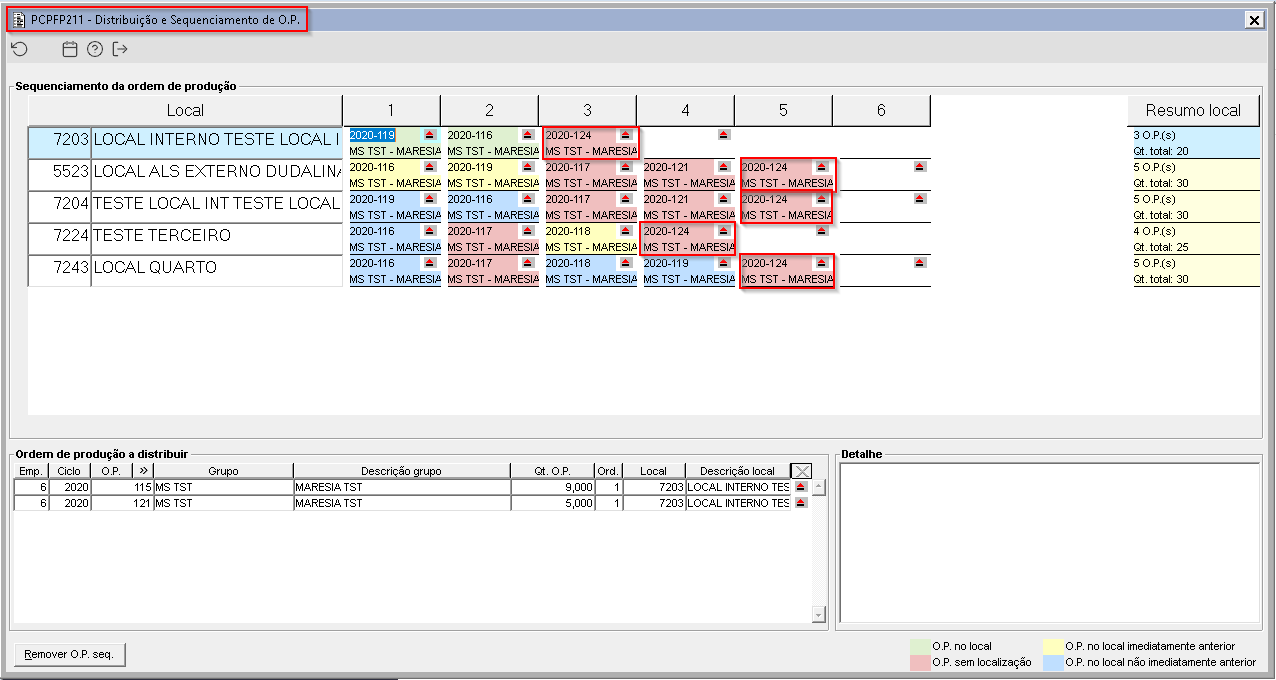The height and width of the screenshot is (680, 1276).
Task: Select row 7204 TESTE LOCAL INT TESTE LOCAL
Action: tap(185, 207)
